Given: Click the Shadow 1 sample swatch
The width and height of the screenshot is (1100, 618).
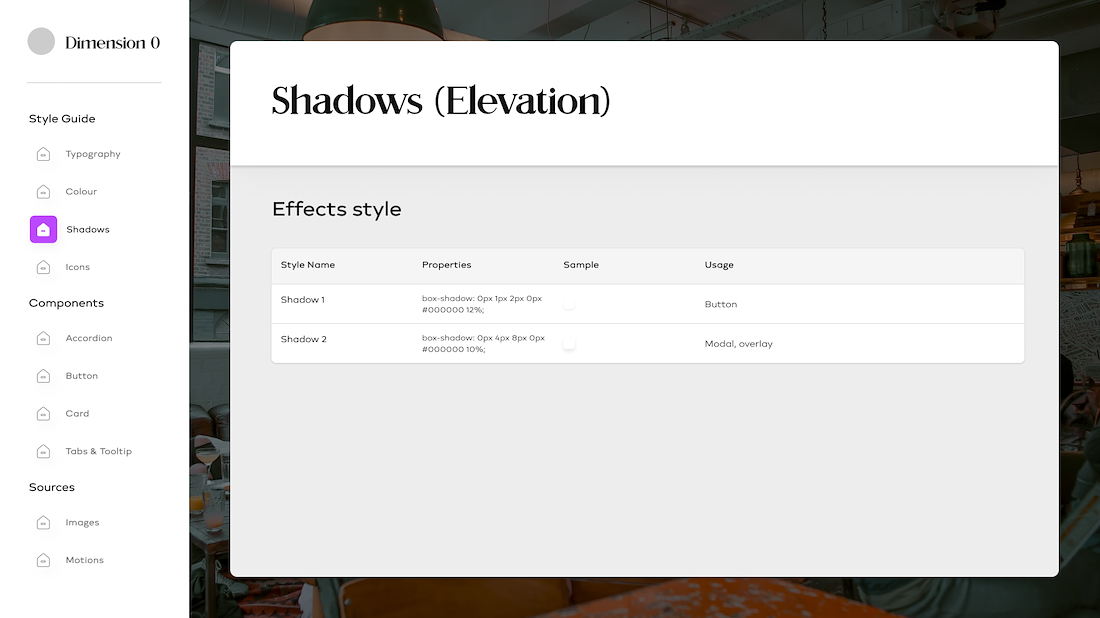Looking at the screenshot, I should tap(569, 304).
